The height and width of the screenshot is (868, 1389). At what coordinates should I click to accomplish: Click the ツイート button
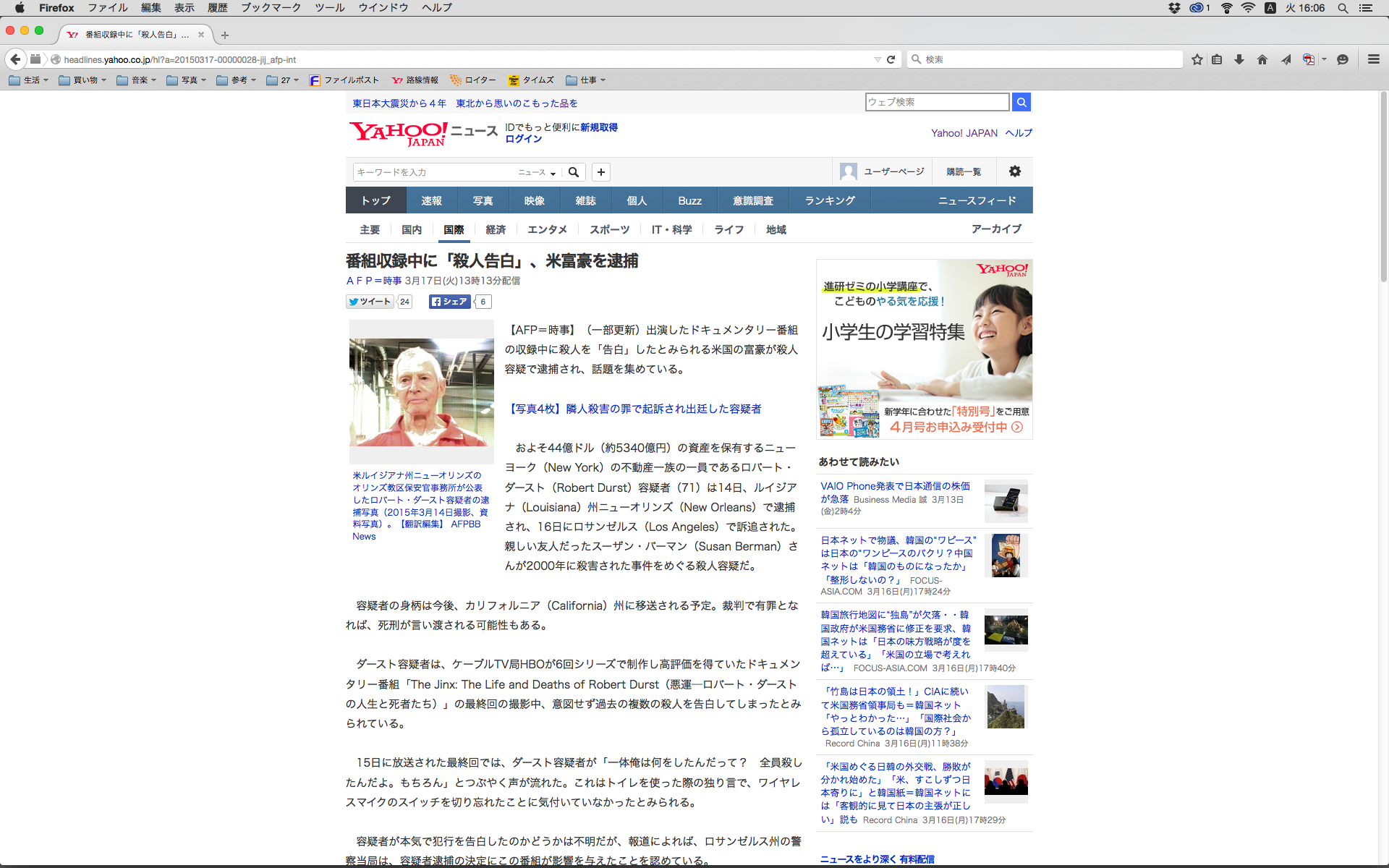tap(370, 302)
